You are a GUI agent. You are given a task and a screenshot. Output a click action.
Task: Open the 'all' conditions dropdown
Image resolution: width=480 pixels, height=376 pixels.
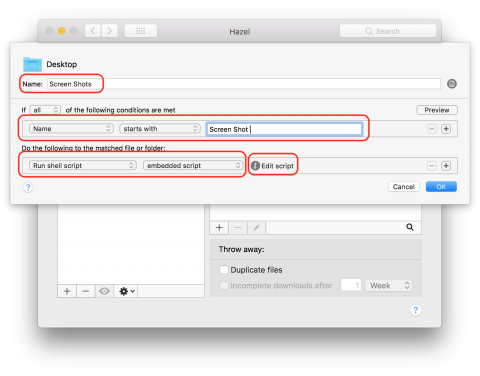pyautogui.click(x=45, y=110)
